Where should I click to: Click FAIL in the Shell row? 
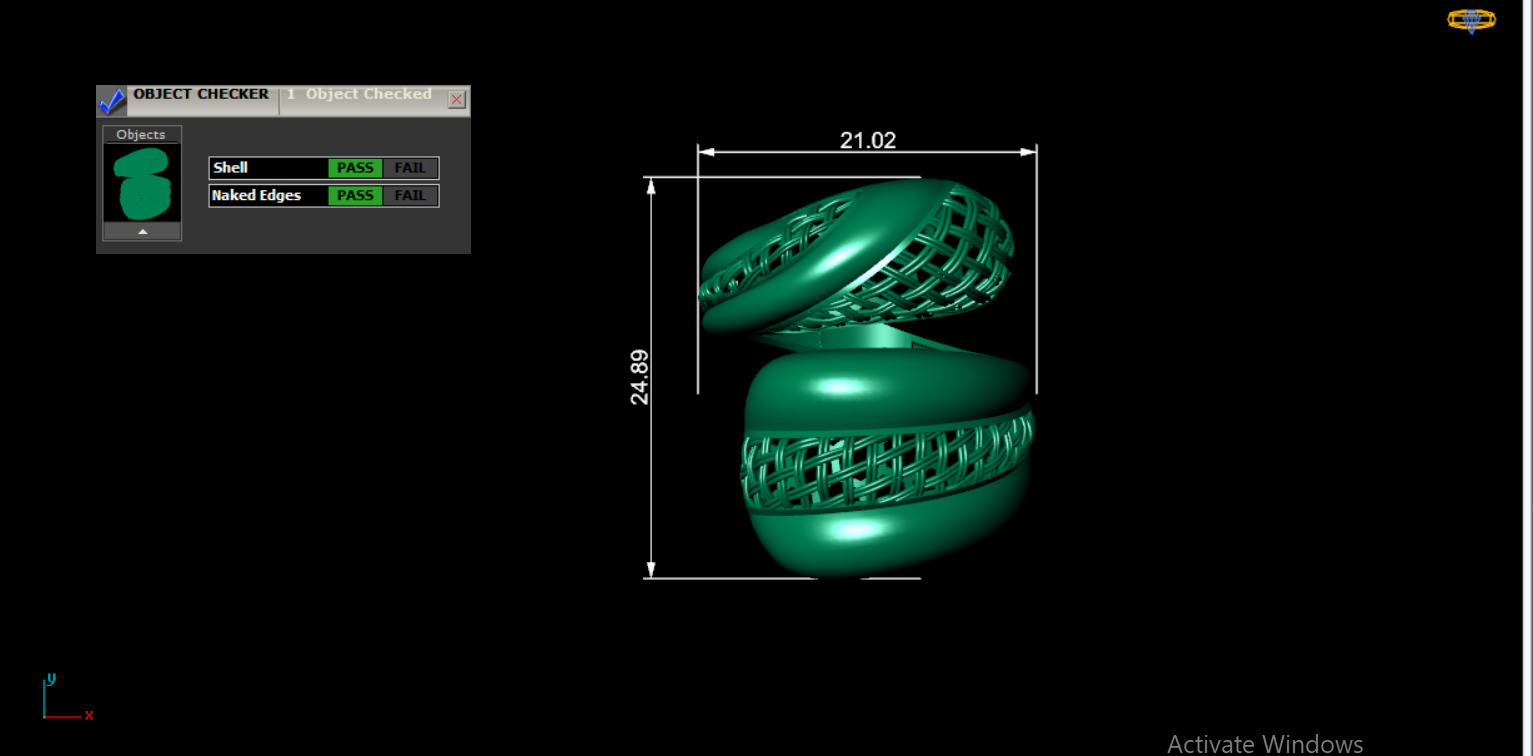click(x=410, y=168)
